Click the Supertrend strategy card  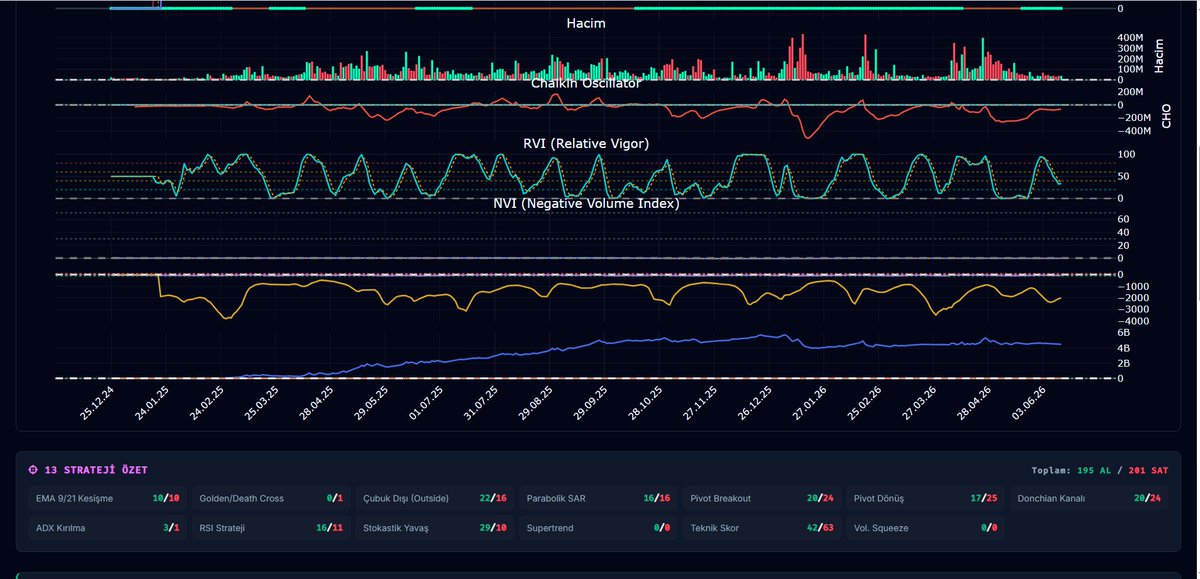click(599, 527)
